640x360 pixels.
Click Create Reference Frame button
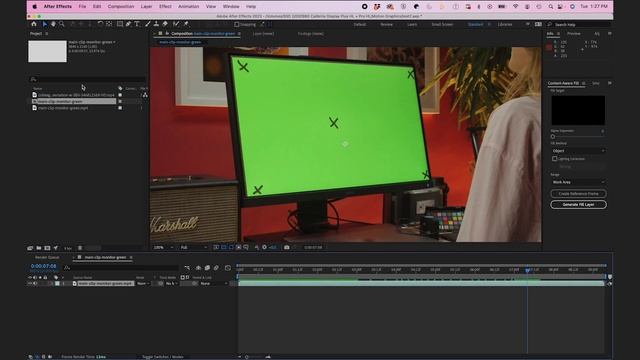[x=578, y=193]
